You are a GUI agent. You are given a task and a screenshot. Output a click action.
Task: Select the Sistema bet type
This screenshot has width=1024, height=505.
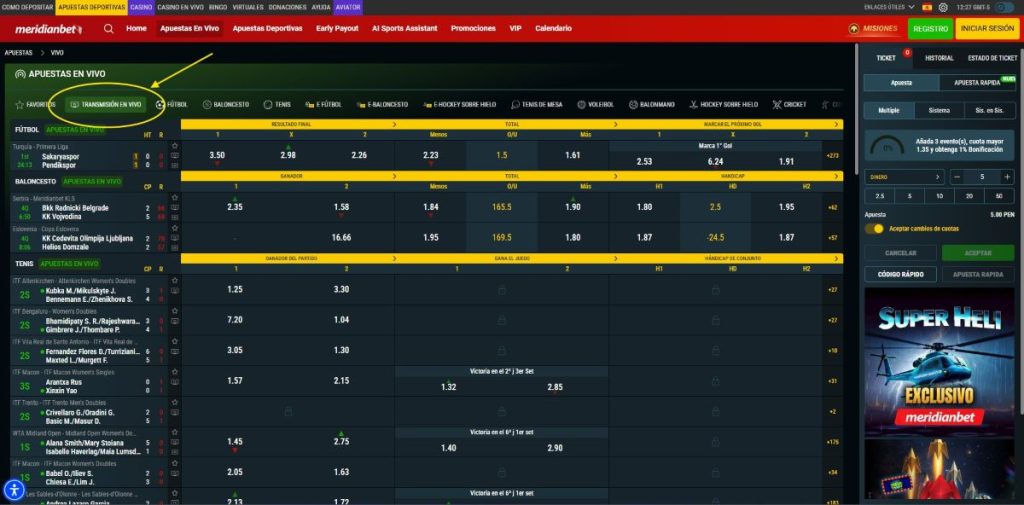pyautogui.click(x=939, y=111)
